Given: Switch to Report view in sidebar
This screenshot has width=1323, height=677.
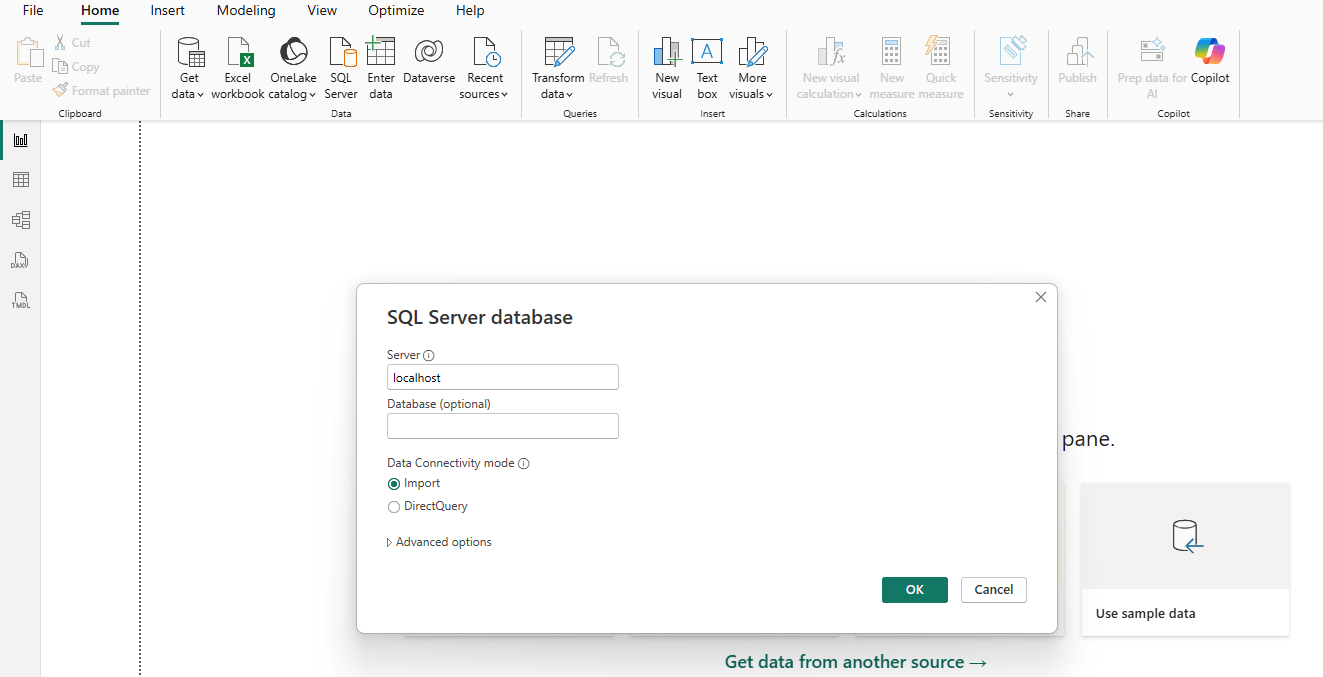Looking at the screenshot, I should pos(20,140).
